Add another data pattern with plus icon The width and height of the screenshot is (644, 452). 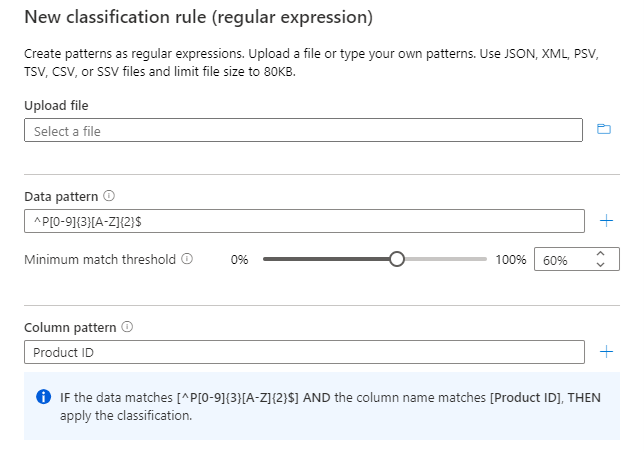606,221
